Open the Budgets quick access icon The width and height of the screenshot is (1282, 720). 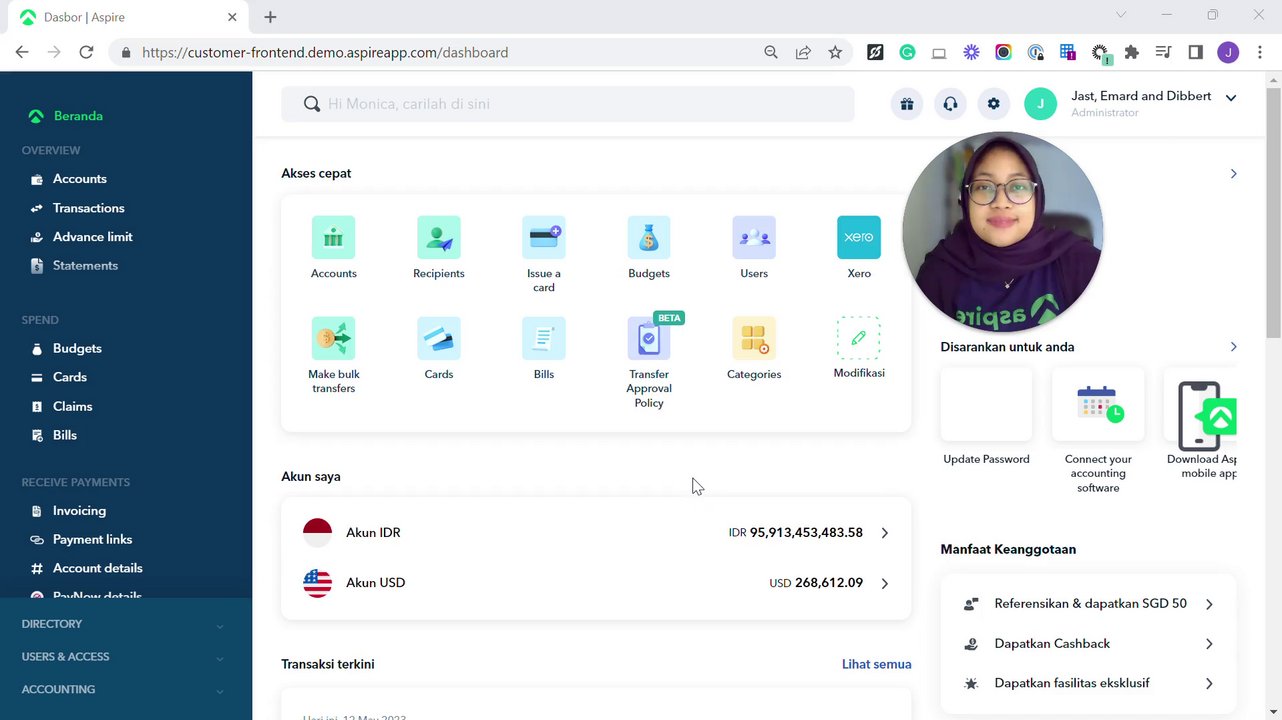(649, 237)
